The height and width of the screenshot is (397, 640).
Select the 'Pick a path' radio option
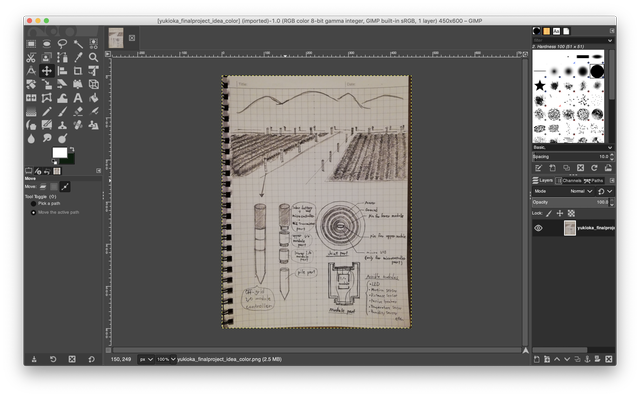[x=34, y=204]
